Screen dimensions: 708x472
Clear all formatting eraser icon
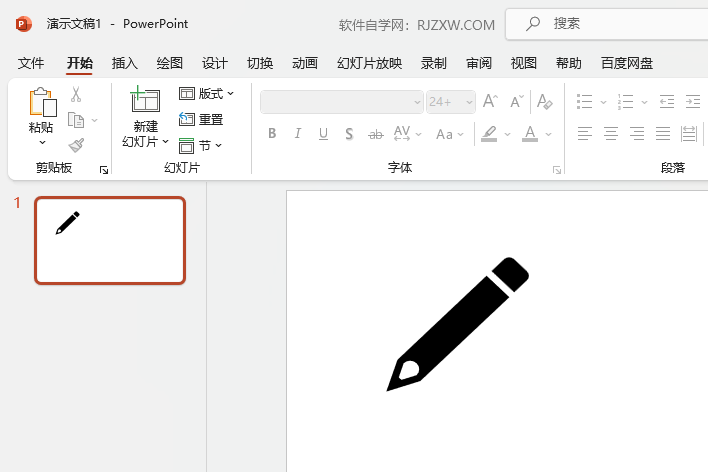[x=545, y=101]
